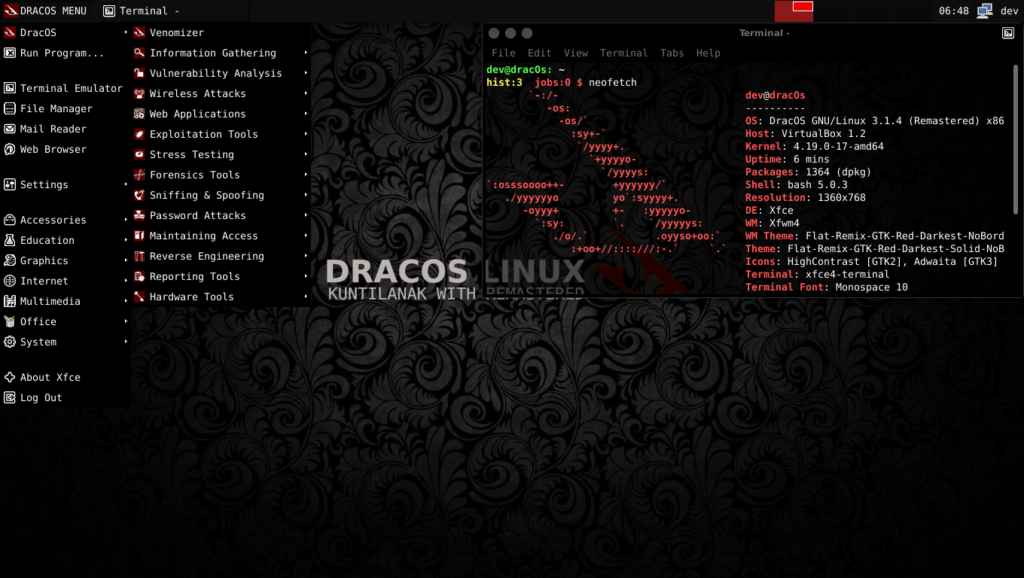This screenshot has width=1024, height=578.
Task: Open the Edit menu in Terminal
Action: tap(539, 53)
